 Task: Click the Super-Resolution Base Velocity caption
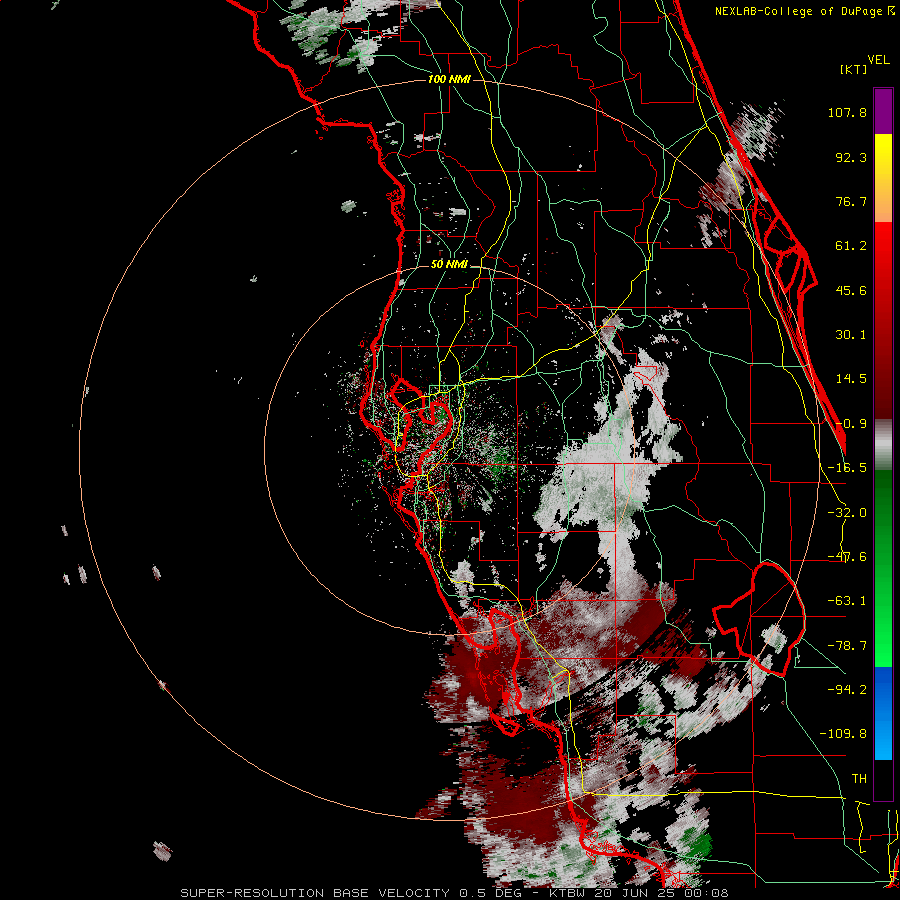454,893
